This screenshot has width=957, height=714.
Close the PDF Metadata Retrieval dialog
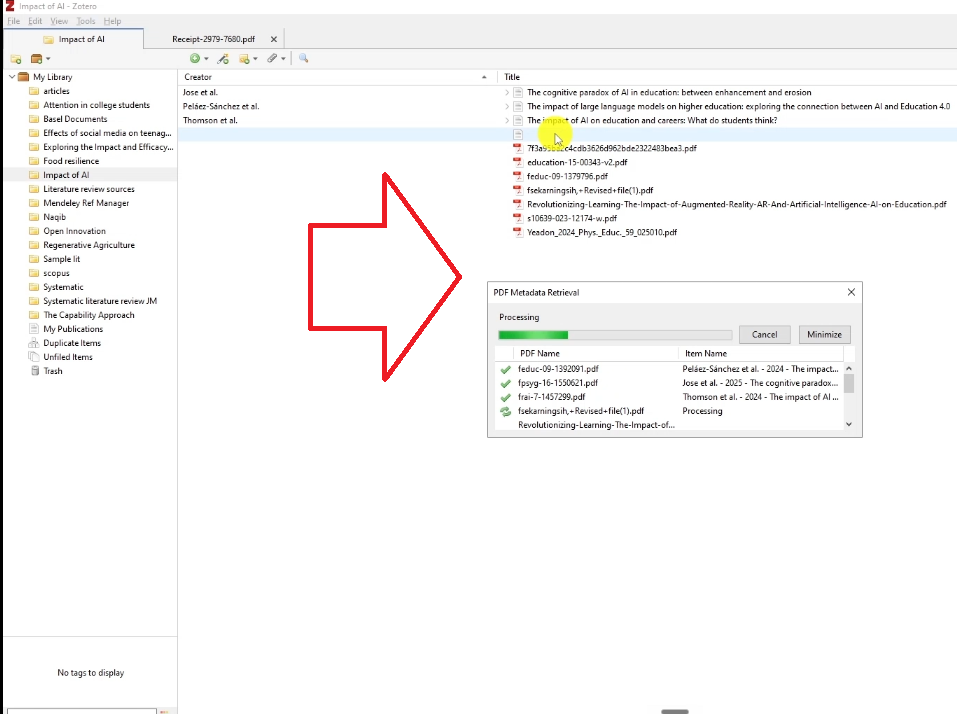[851, 292]
